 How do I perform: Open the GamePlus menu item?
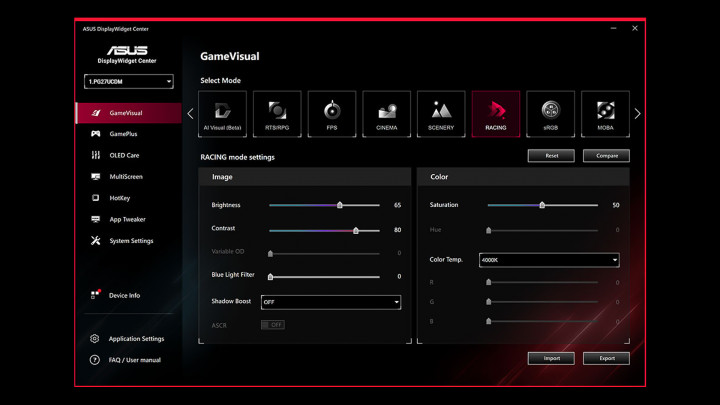coord(129,134)
